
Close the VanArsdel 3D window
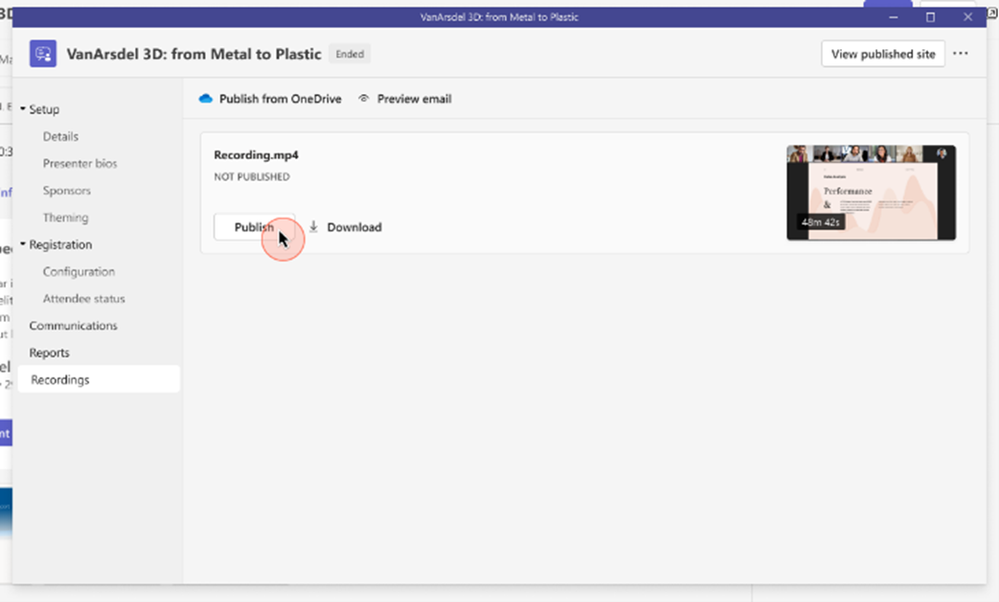coord(968,17)
